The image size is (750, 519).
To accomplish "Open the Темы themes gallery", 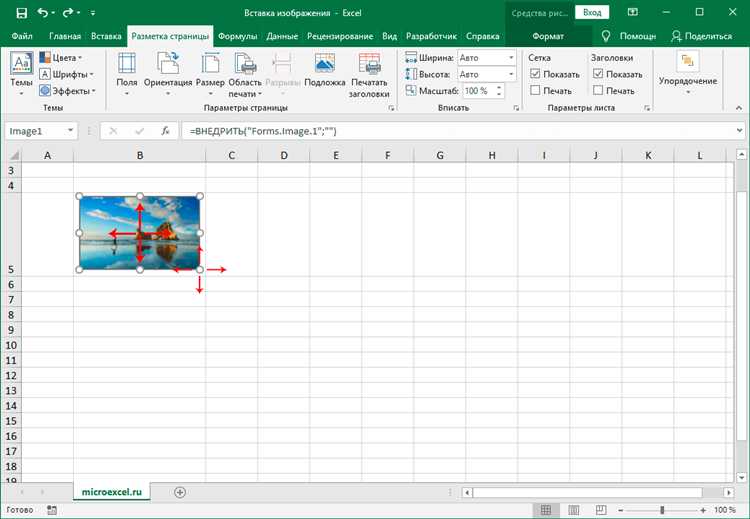I will point(22,74).
